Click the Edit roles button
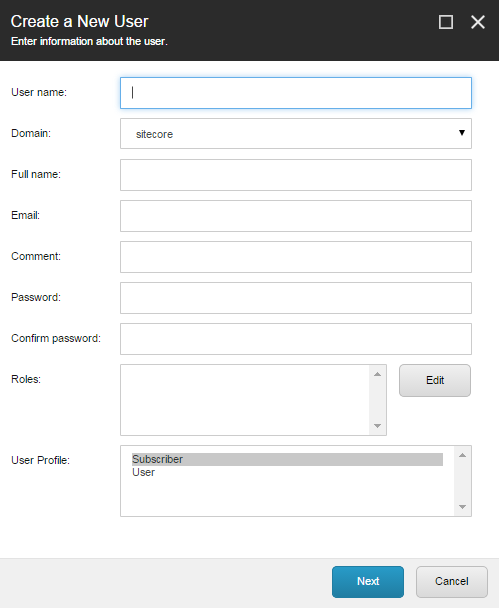The image size is (499, 608). point(435,380)
